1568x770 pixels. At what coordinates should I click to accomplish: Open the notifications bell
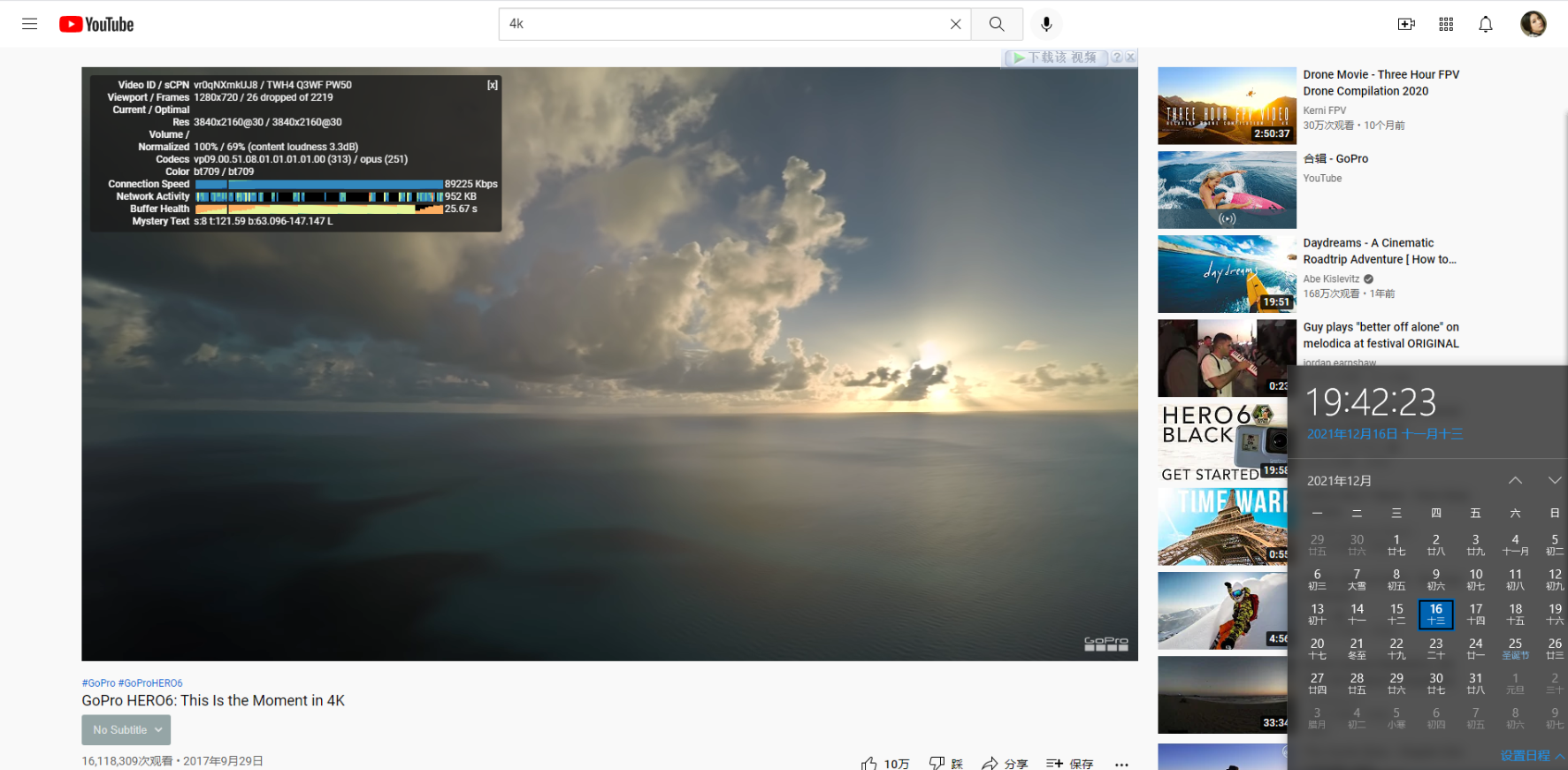[1486, 24]
